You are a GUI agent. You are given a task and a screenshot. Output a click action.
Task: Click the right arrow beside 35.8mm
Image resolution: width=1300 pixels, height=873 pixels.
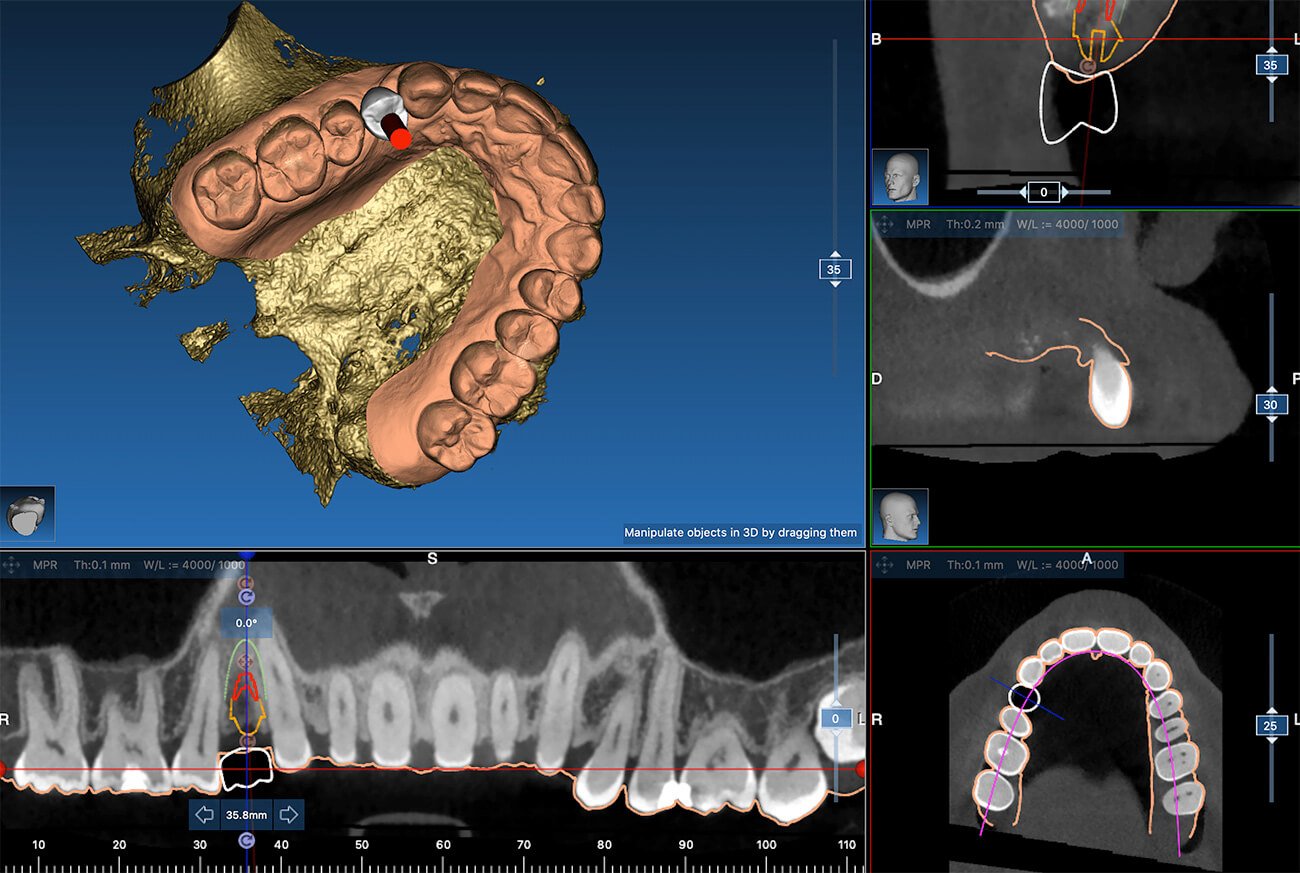[x=289, y=815]
